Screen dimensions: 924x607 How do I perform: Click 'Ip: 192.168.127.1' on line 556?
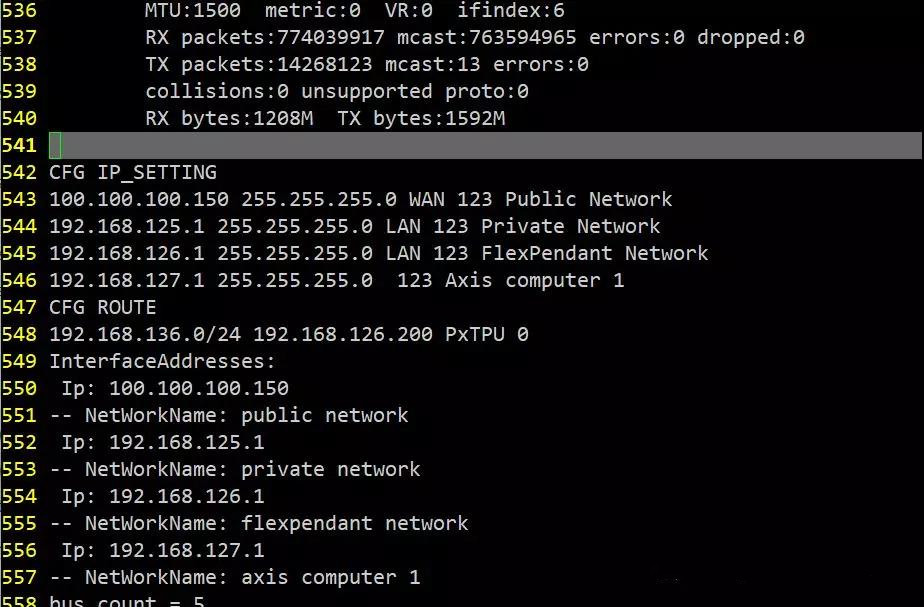(163, 550)
